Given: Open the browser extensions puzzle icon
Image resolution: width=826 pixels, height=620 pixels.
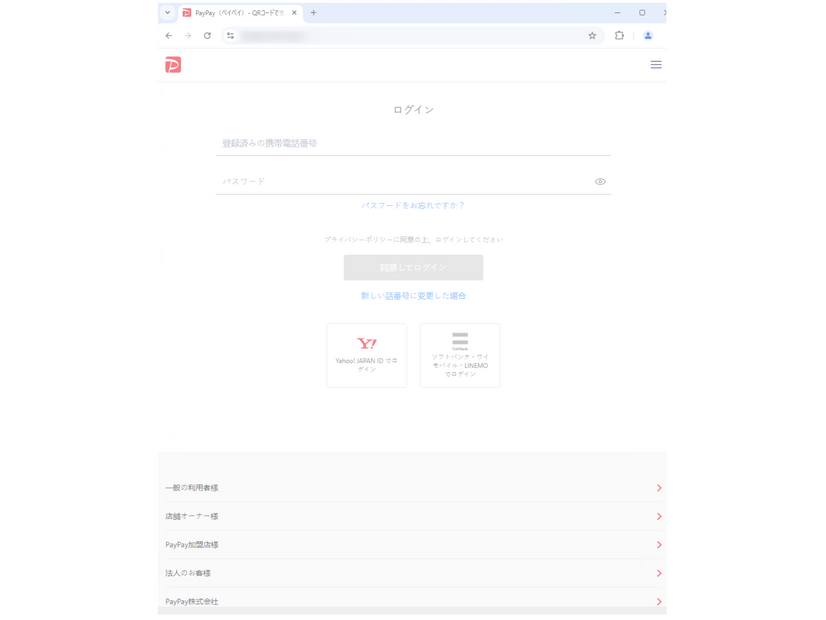Looking at the screenshot, I should 620,35.
